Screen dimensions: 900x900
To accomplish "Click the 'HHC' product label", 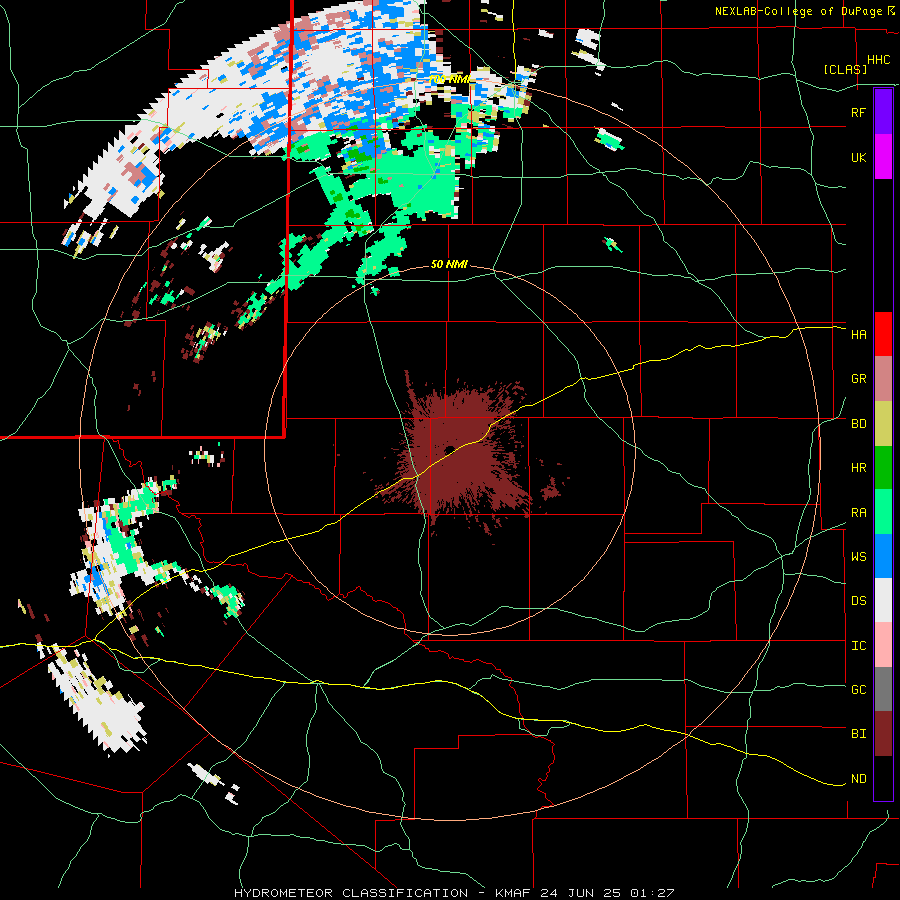I will click(878, 60).
